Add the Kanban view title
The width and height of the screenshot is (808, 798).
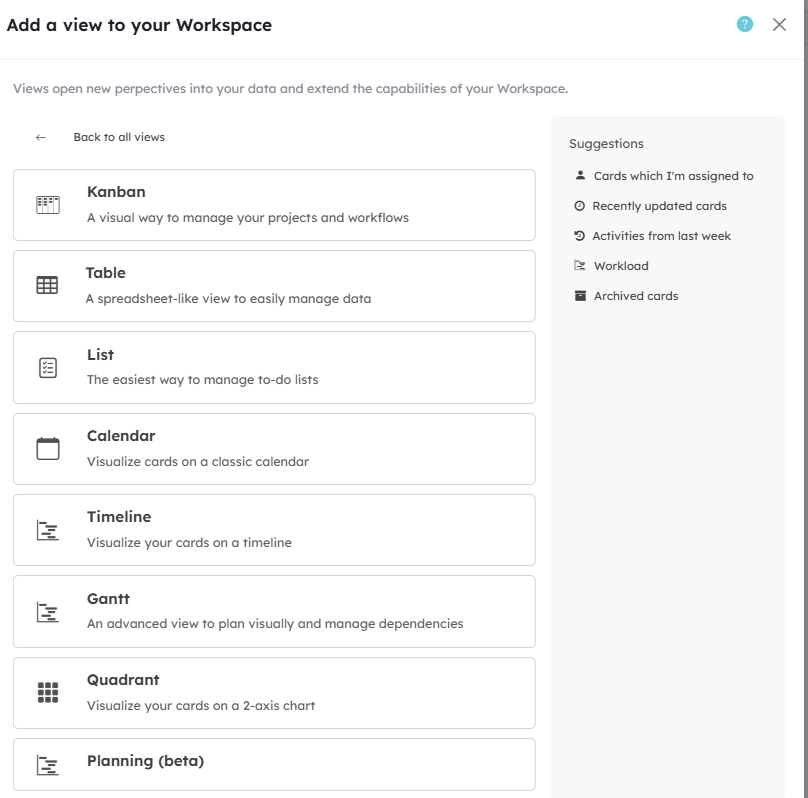tap(116, 192)
